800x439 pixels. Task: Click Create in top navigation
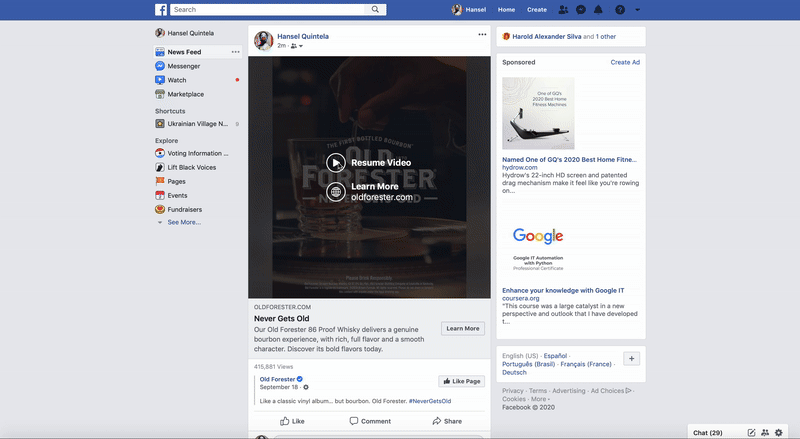[x=537, y=10]
